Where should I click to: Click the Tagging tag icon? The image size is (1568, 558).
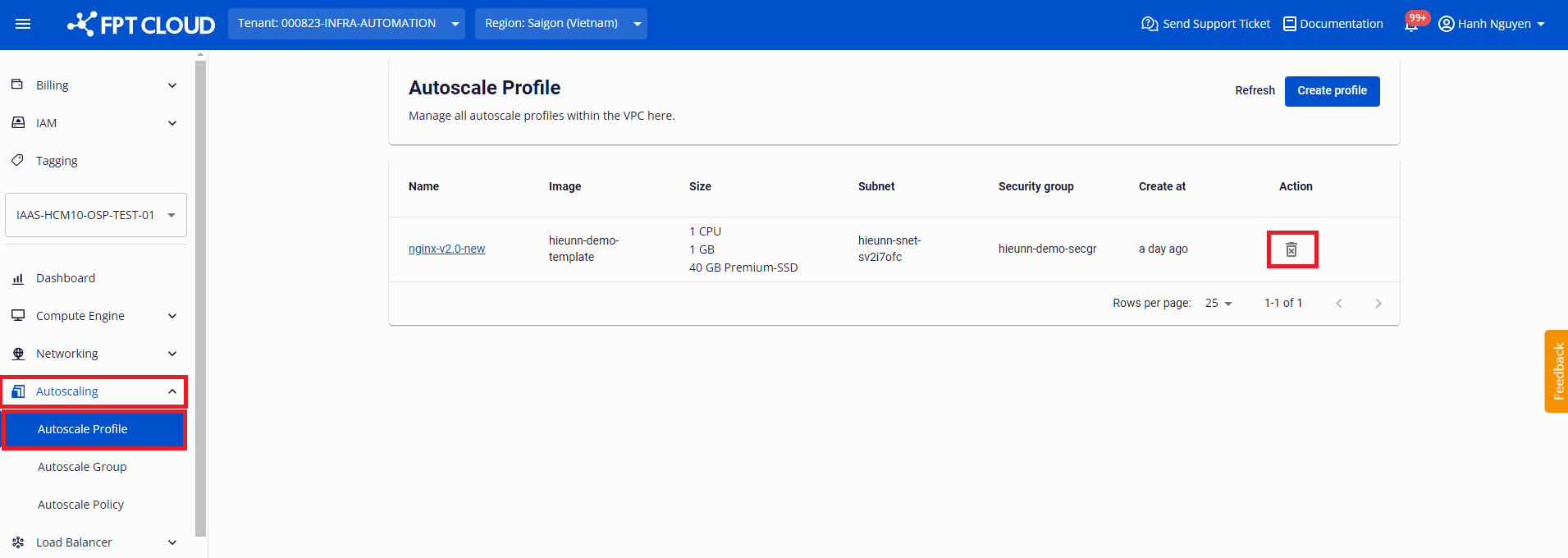[17, 160]
